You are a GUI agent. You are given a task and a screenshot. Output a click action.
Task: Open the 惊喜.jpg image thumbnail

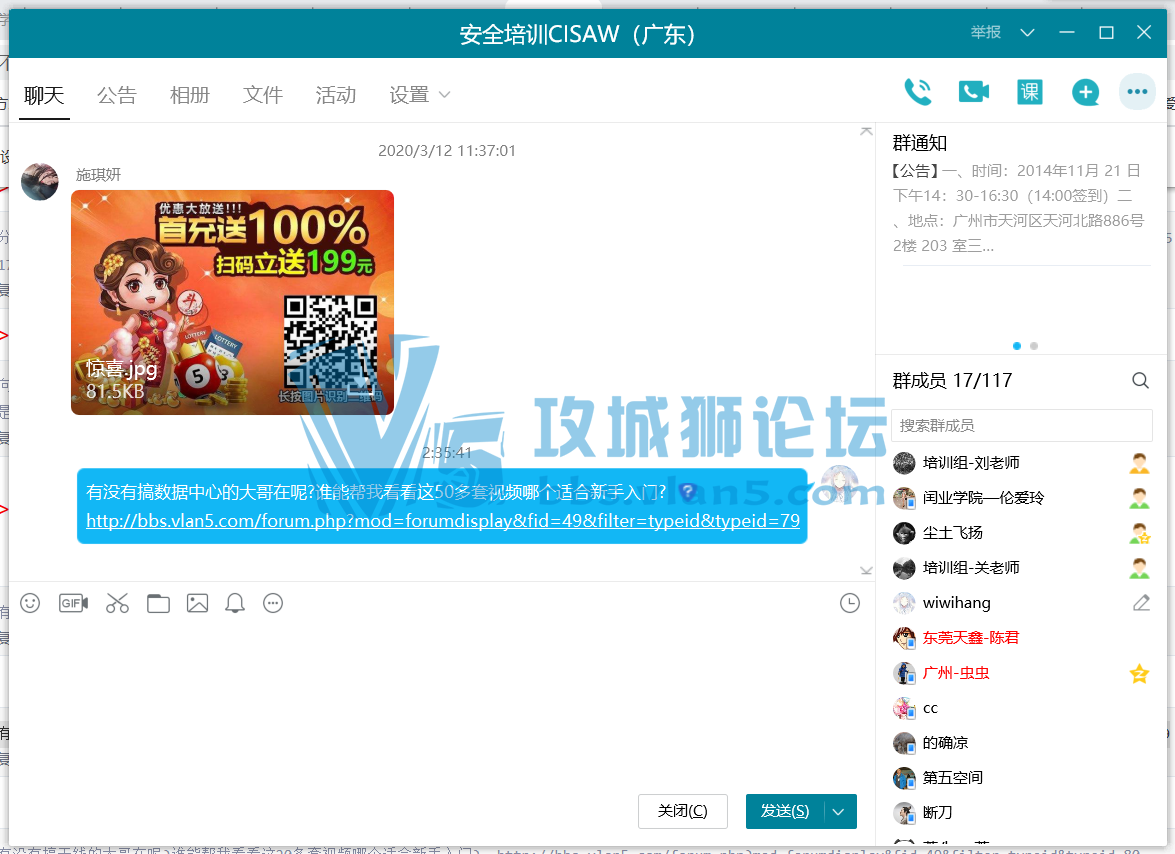232,302
